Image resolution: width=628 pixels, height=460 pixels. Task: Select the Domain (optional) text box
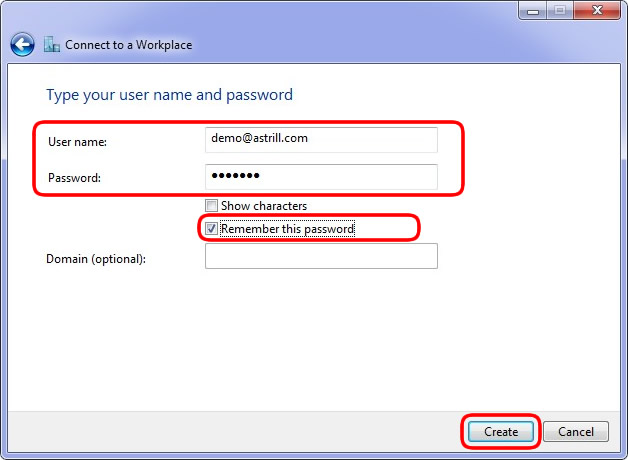point(321,257)
